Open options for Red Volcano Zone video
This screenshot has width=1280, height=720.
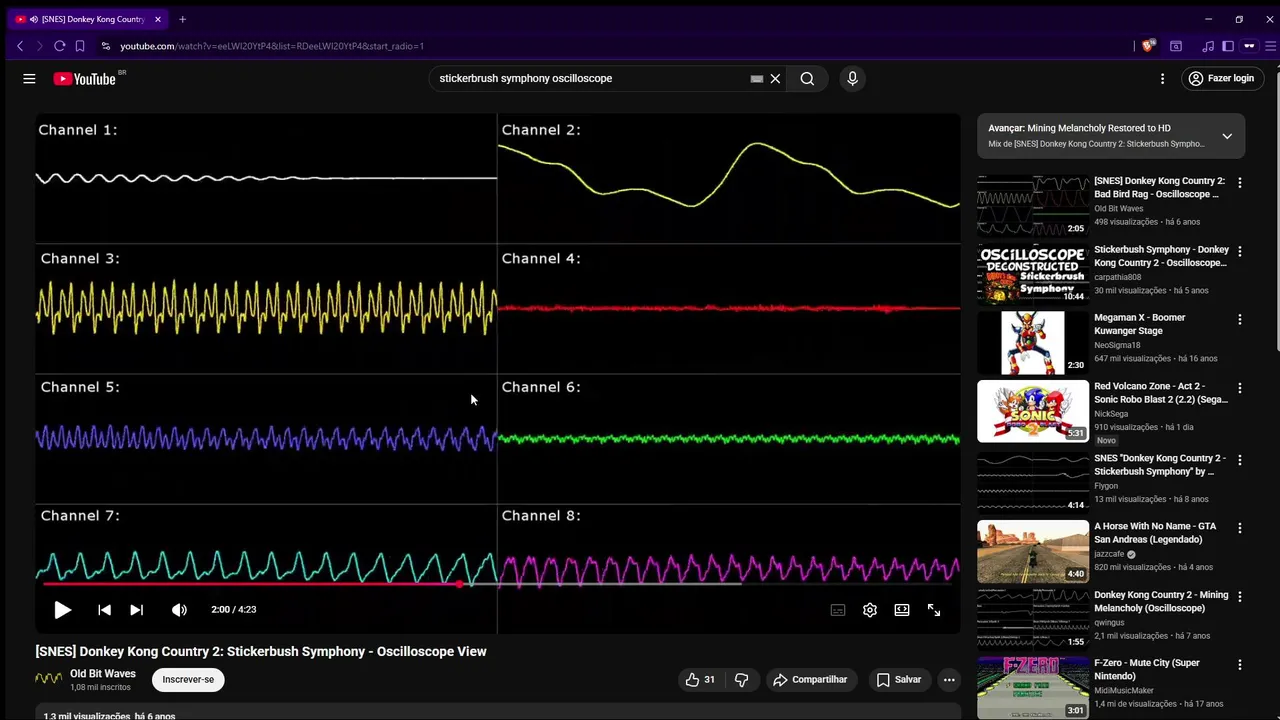pos(1240,388)
